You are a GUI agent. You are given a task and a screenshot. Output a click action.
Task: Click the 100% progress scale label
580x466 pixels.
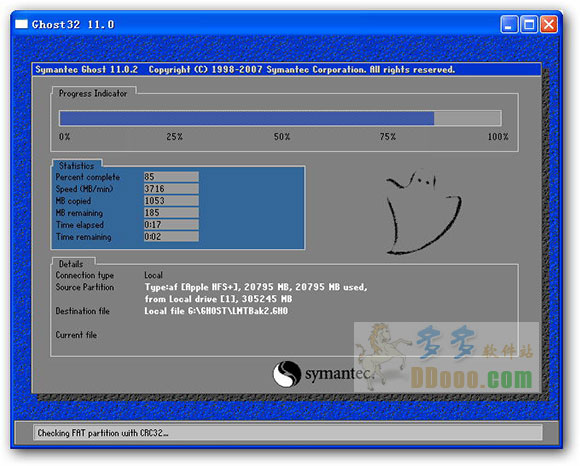498,137
